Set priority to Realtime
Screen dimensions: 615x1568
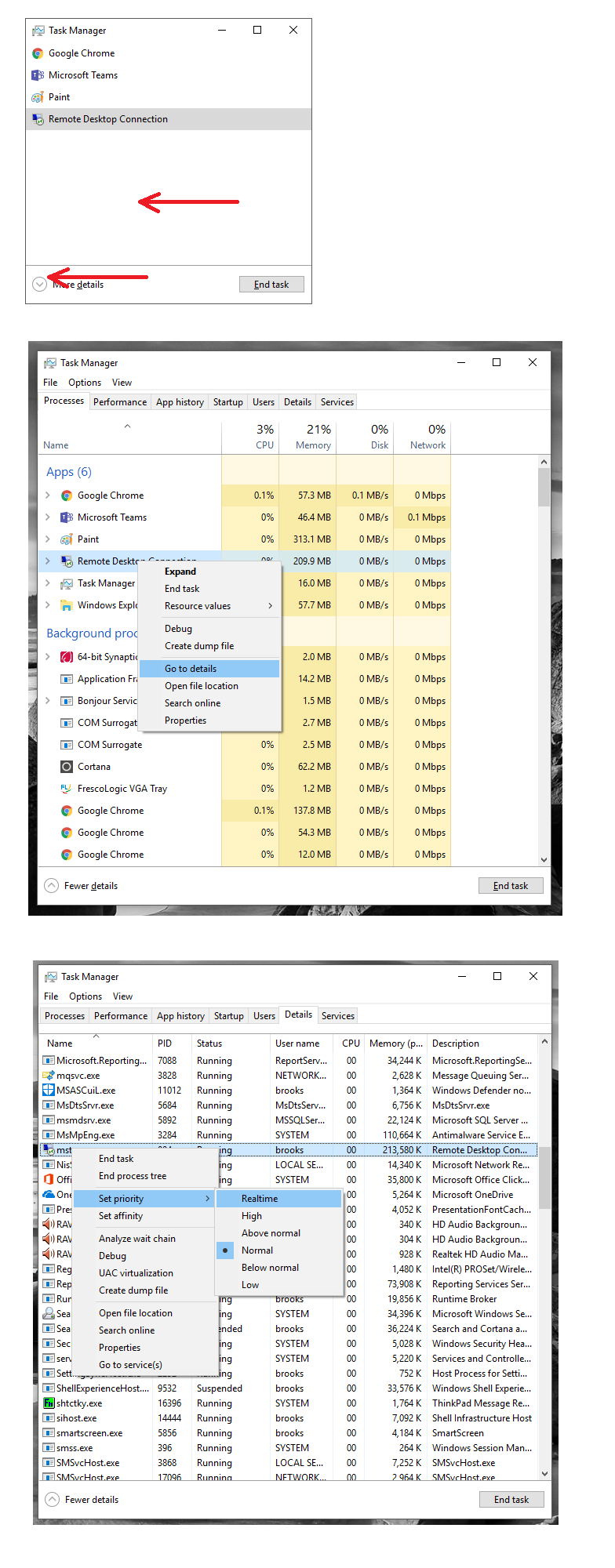tap(279, 1199)
